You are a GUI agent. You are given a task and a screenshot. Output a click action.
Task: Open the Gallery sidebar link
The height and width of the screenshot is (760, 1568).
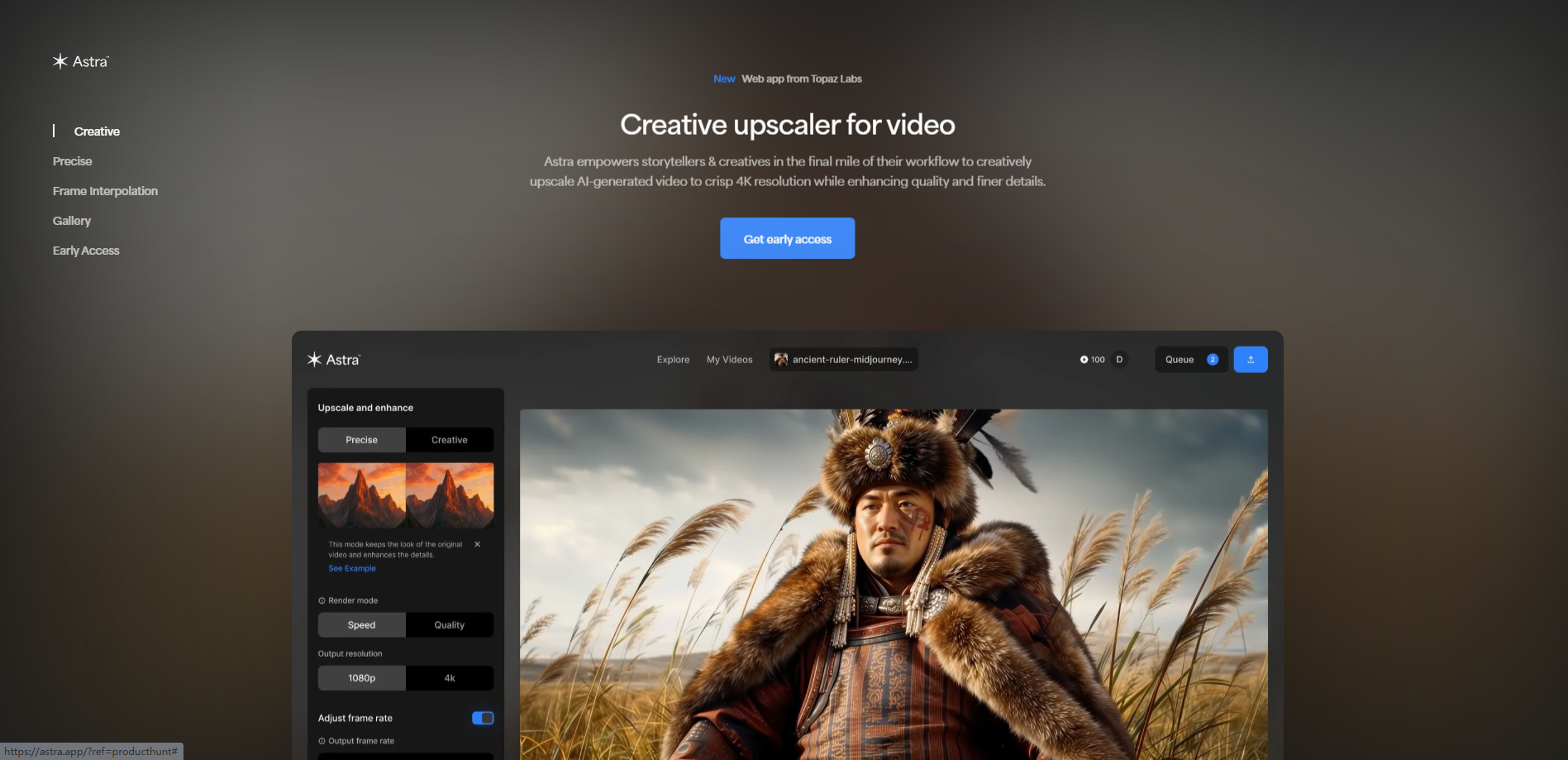point(72,221)
